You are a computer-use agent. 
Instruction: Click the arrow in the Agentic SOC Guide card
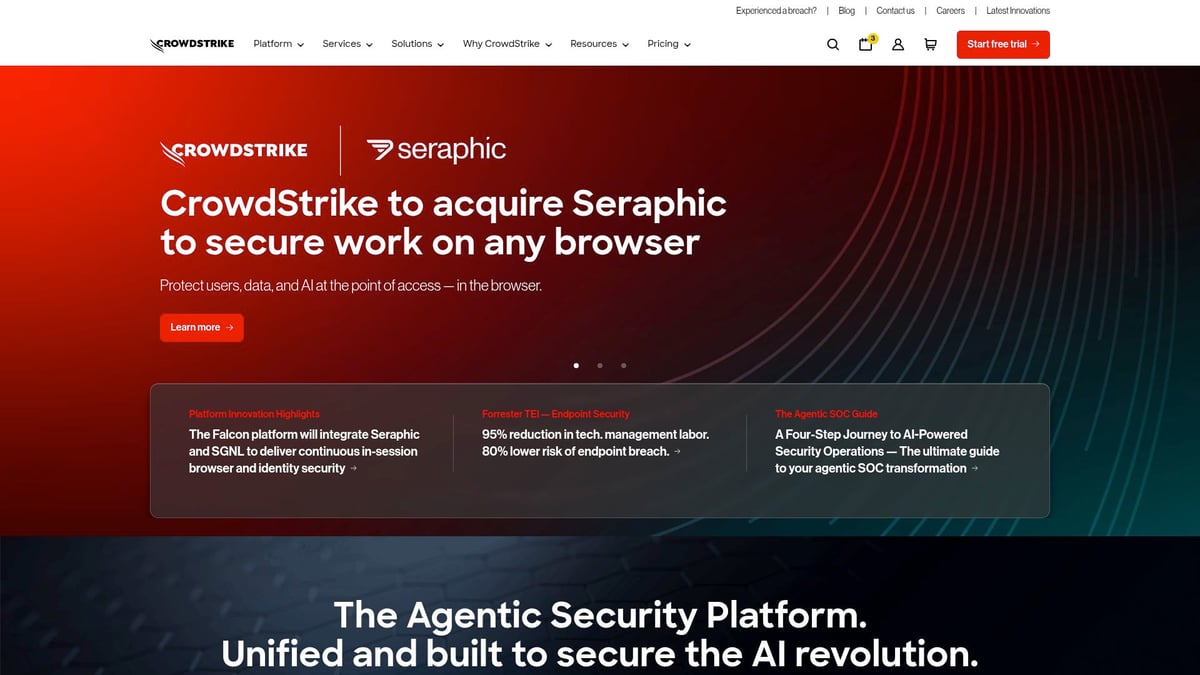(974, 468)
